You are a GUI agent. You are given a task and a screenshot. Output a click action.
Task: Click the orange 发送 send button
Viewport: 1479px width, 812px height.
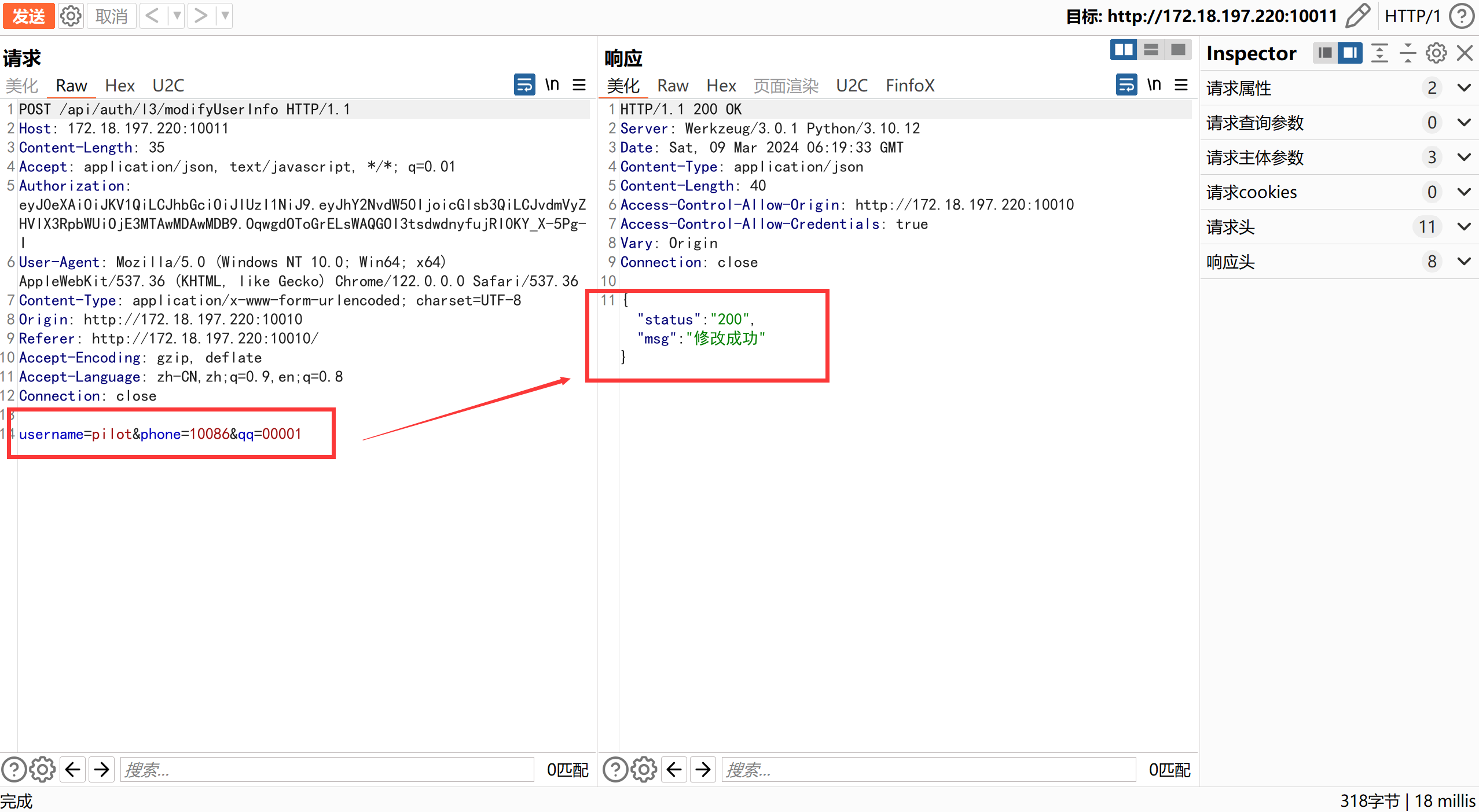tap(28, 16)
